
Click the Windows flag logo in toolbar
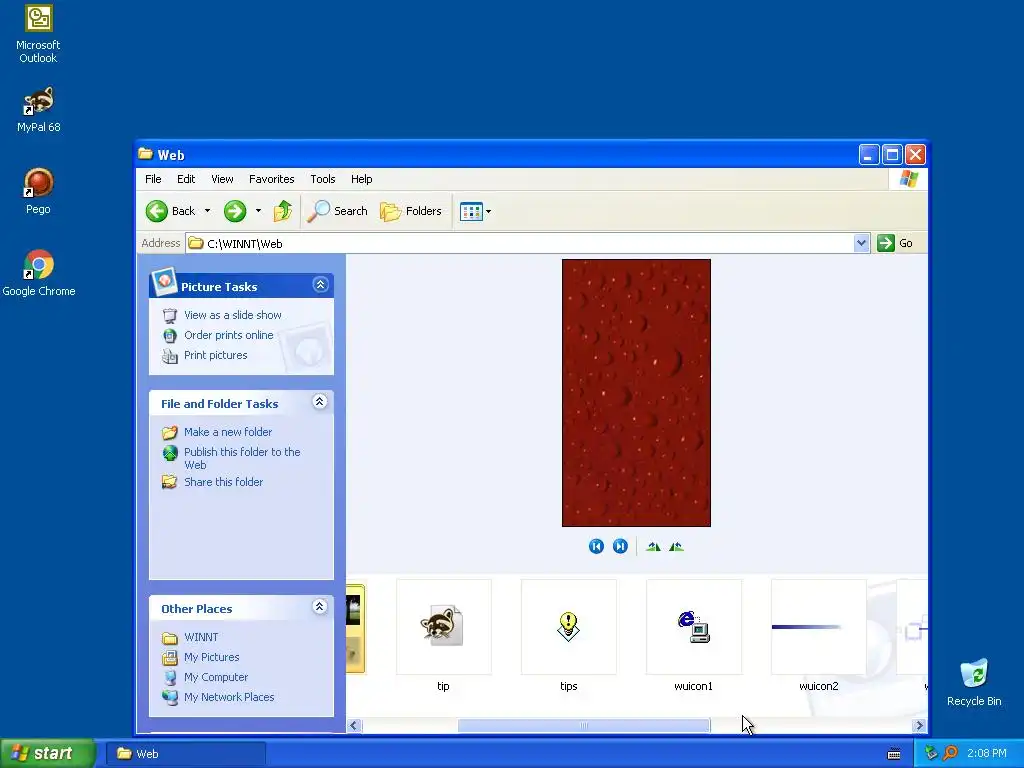click(x=908, y=179)
